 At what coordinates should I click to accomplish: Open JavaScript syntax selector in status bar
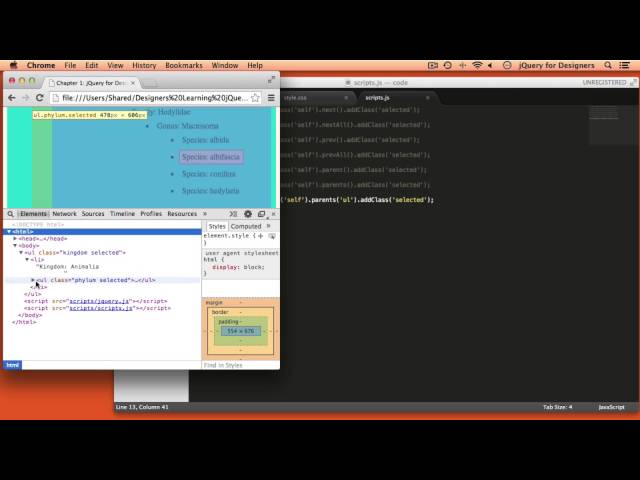(611, 407)
